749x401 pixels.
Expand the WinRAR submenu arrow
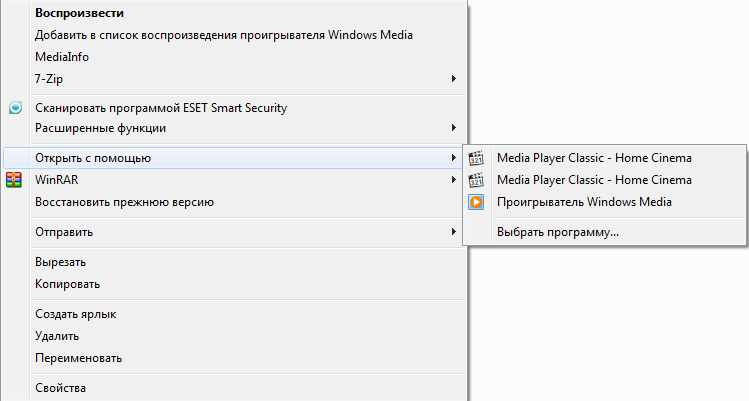[x=454, y=180]
